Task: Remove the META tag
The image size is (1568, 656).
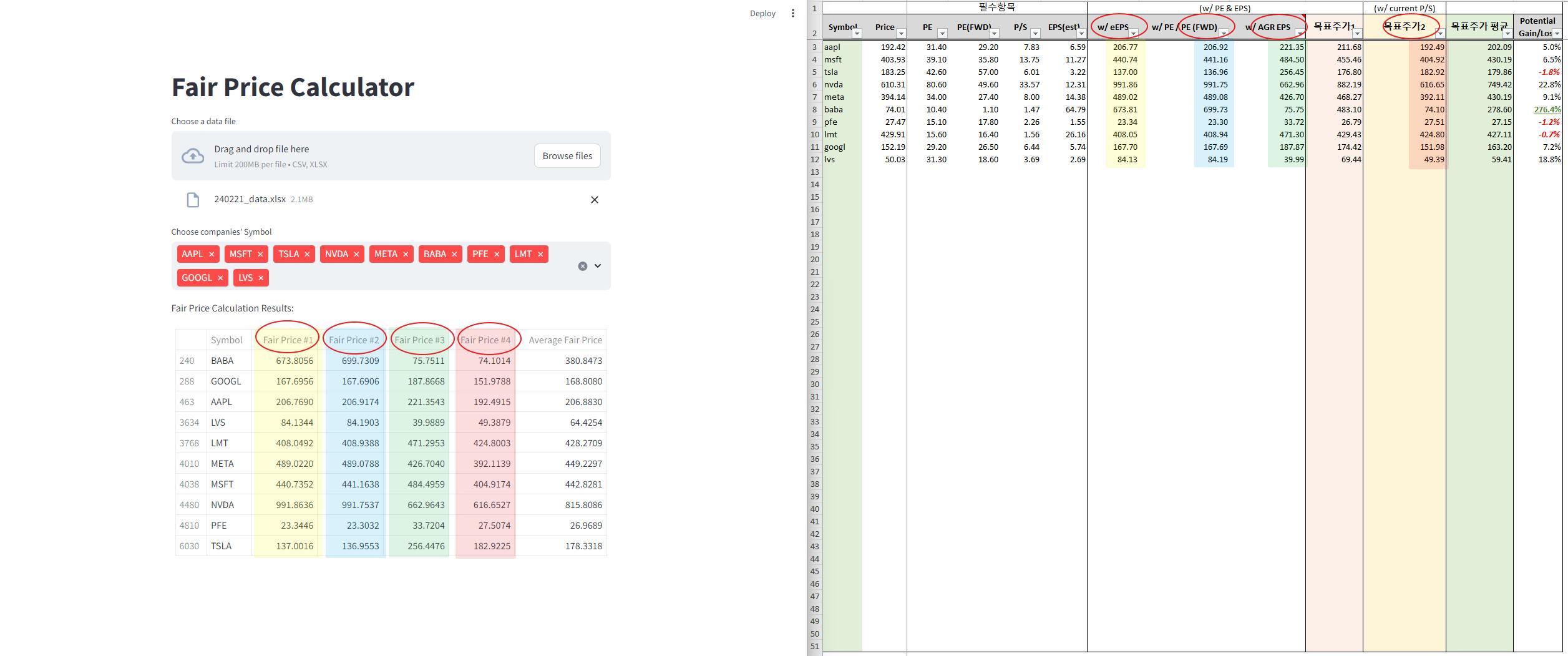Action: [406, 254]
